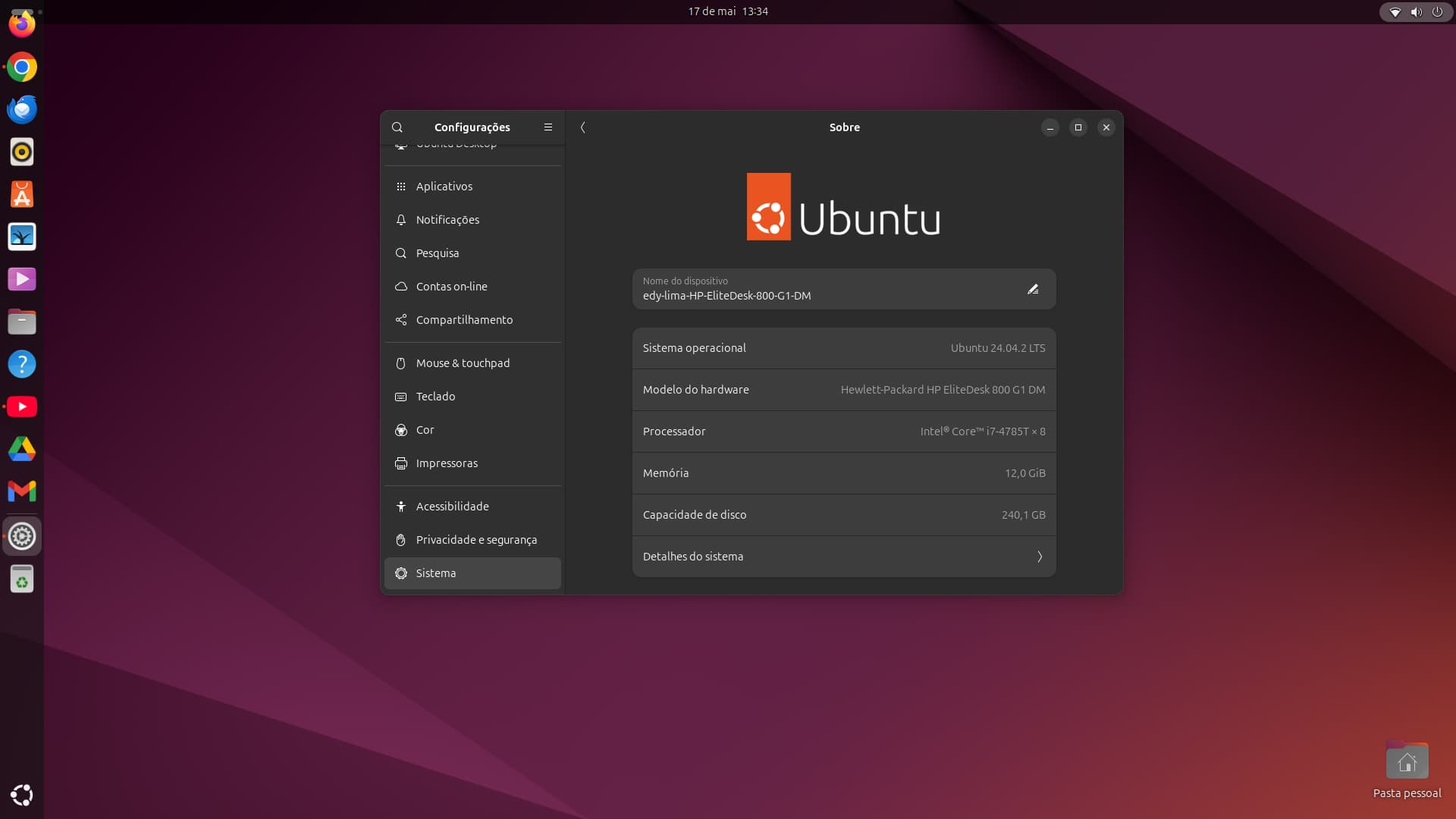Image resolution: width=1456 pixels, height=819 pixels.
Task: Click the search icon in Configurações
Action: tap(397, 127)
